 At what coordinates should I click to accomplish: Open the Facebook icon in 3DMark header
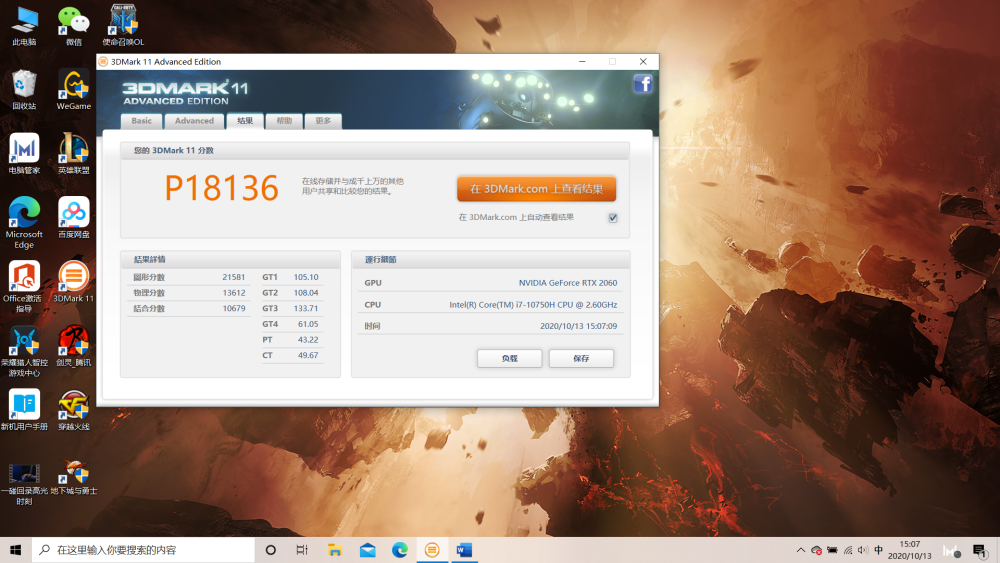pos(643,84)
